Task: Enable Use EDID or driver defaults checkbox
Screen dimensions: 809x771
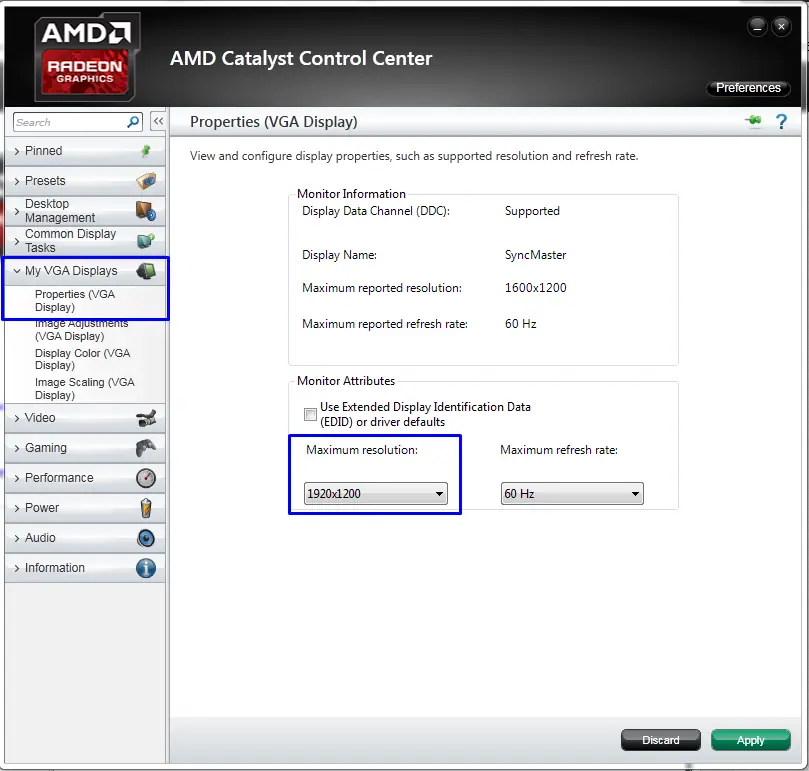Action: pyautogui.click(x=310, y=414)
